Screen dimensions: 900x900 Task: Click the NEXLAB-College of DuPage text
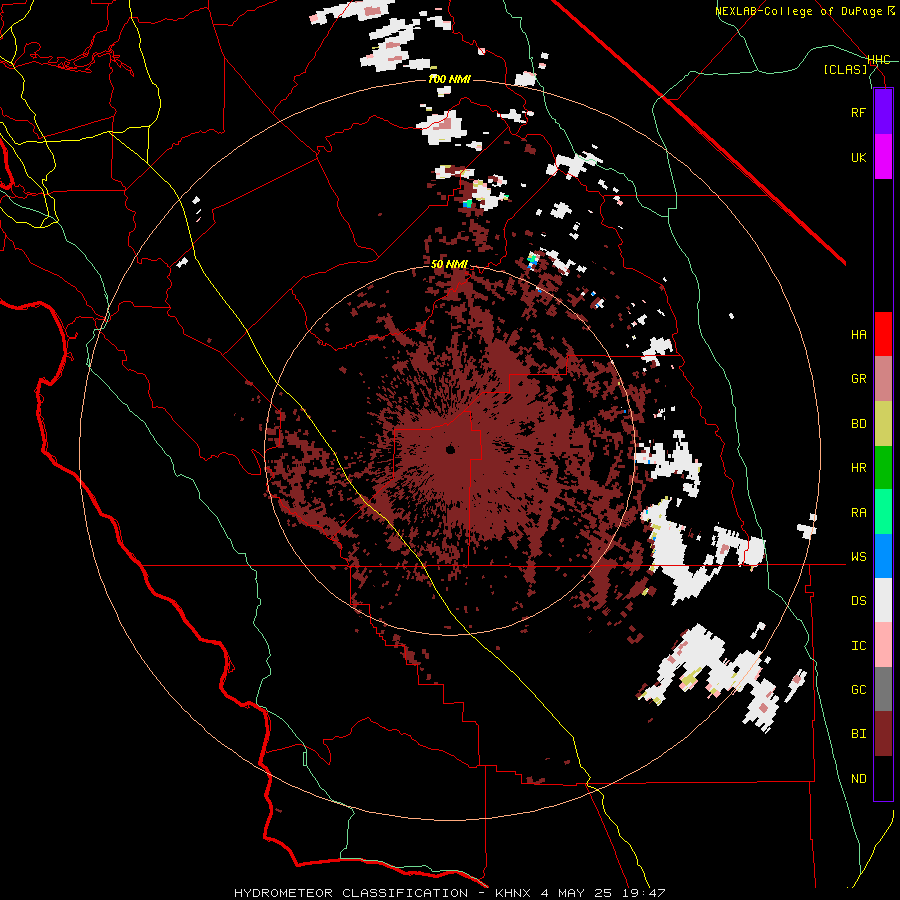800,11
